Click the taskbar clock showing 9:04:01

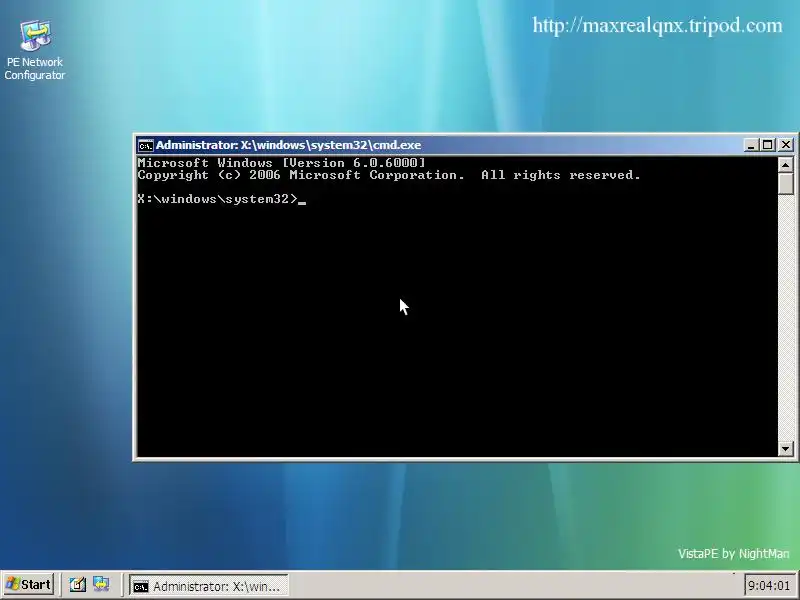(769, 585)
